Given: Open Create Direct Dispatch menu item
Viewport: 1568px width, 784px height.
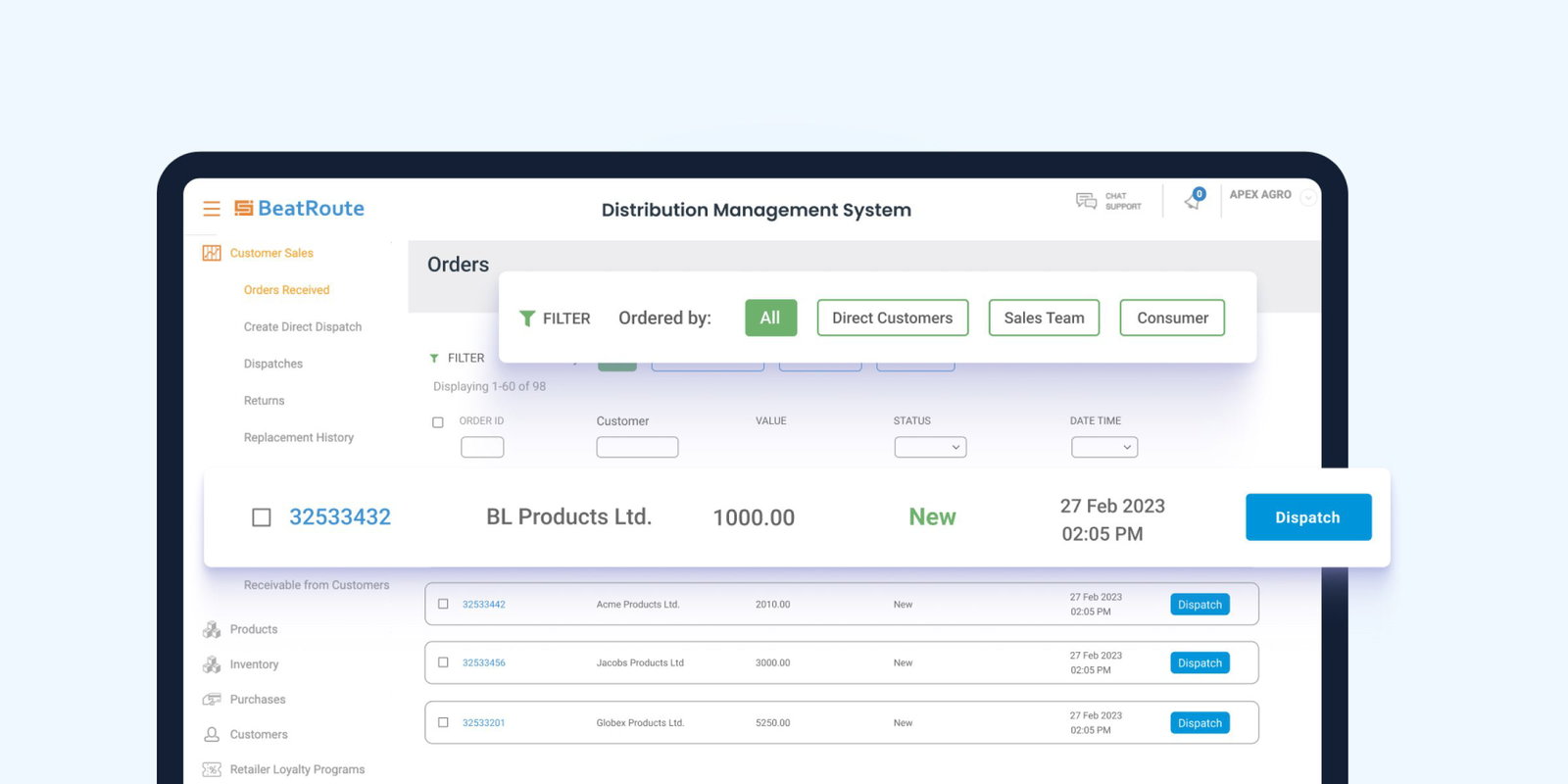Looking at the screenshot, I should [x=303, y=327].
